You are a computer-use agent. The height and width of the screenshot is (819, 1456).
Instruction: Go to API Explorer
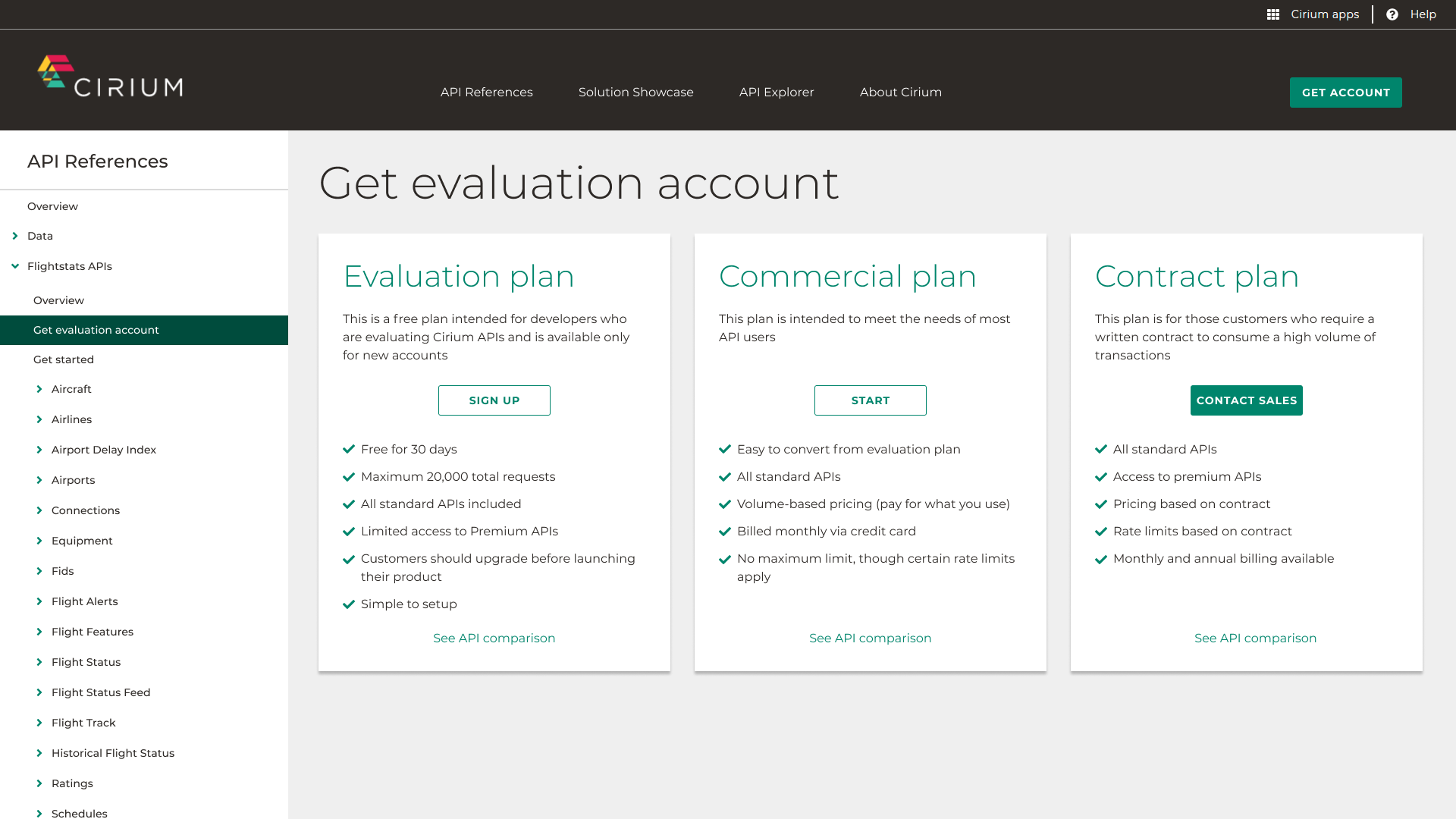pos(777,92)
